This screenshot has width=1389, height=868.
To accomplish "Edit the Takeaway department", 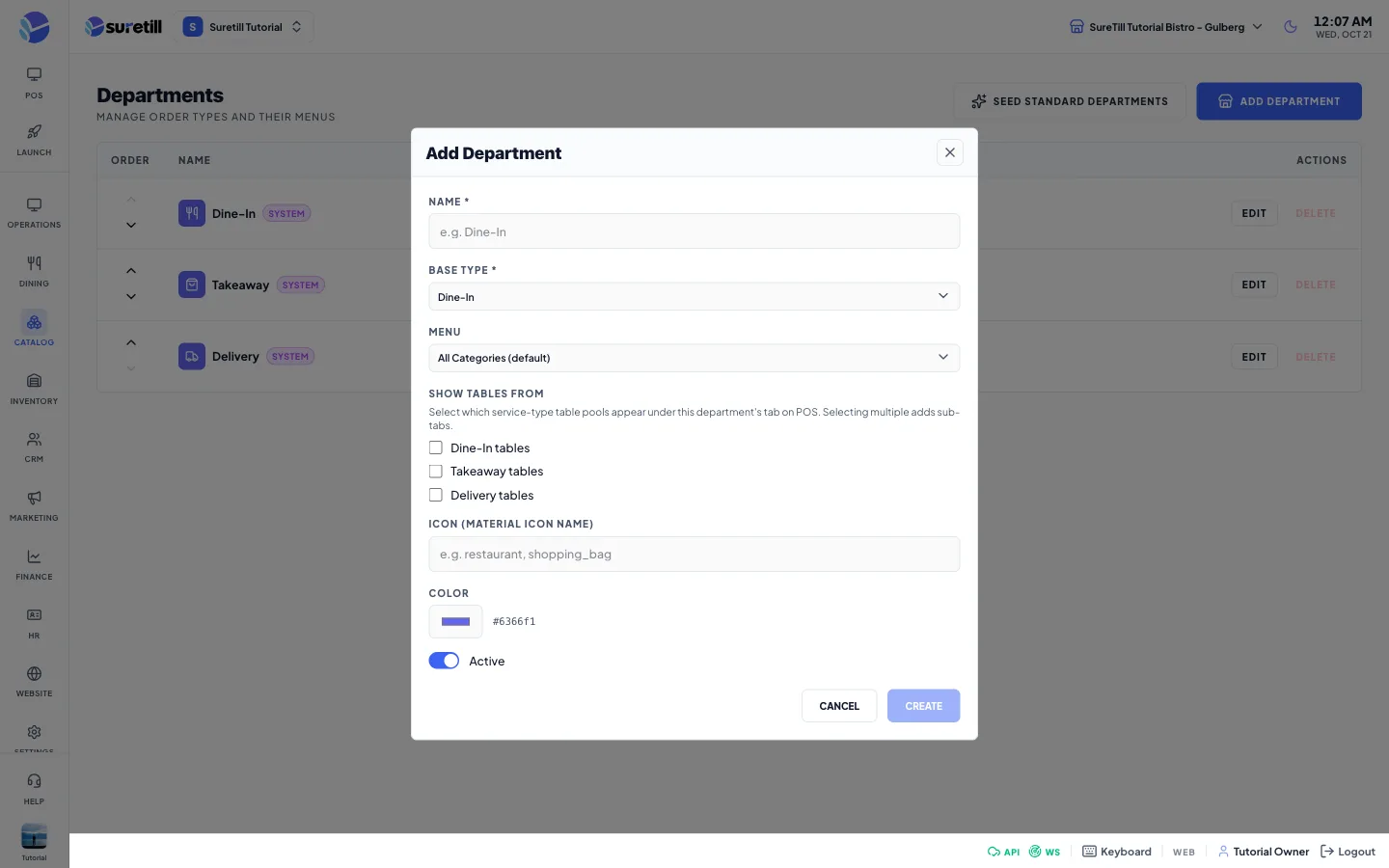I will tap(1254, 285).
